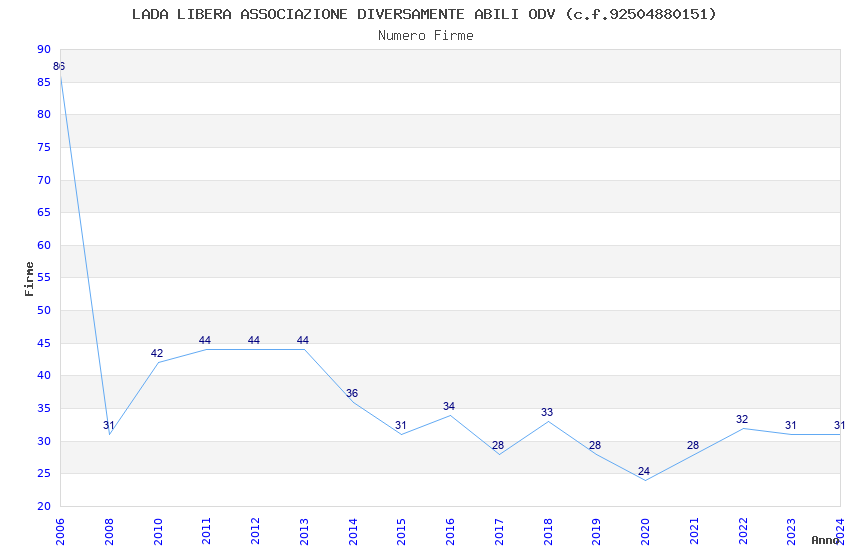Select the data point labeled 33
Viewport: 850px width, 550px height.
[x=547, y=421]
